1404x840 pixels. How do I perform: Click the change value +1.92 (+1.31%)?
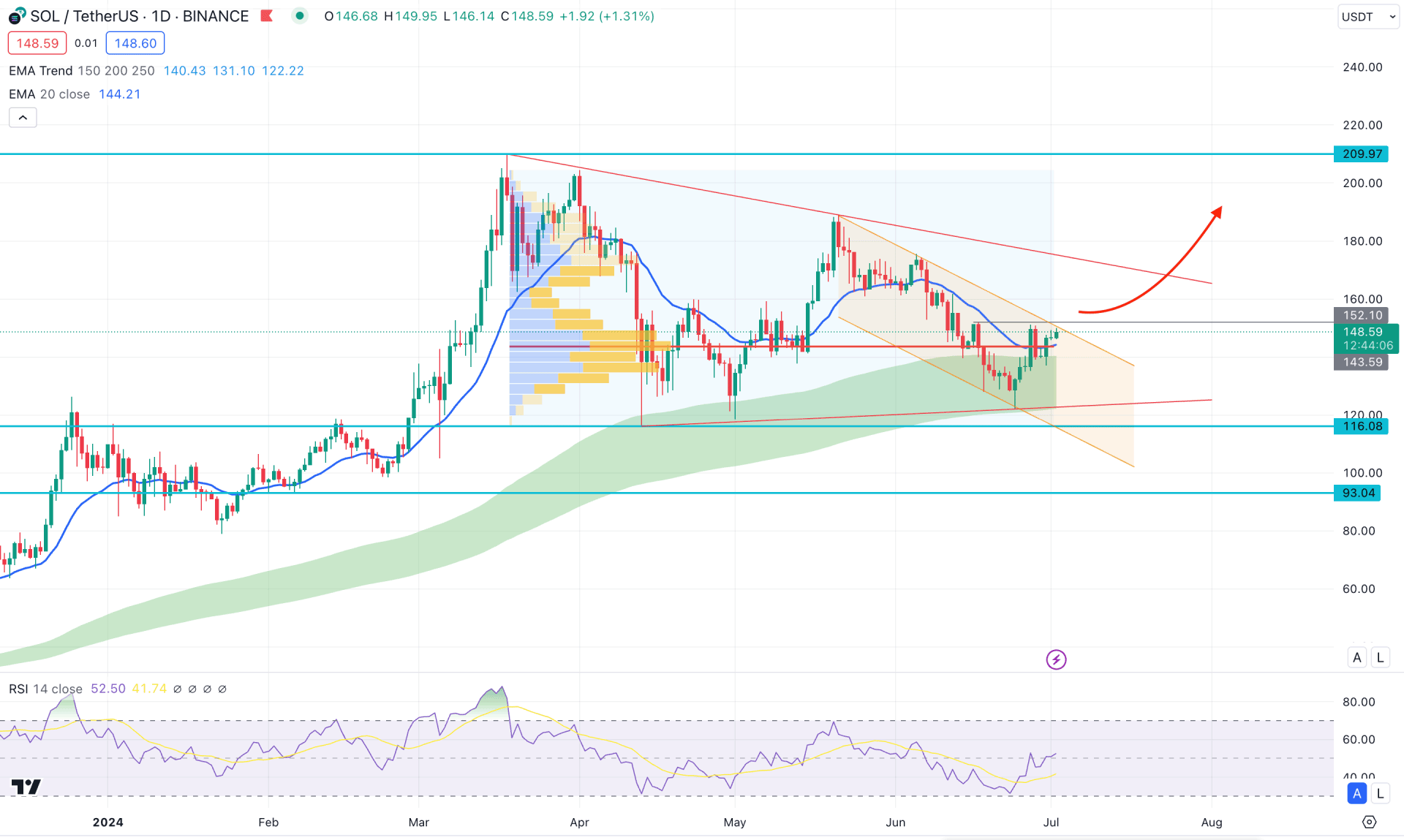(607, 16)
